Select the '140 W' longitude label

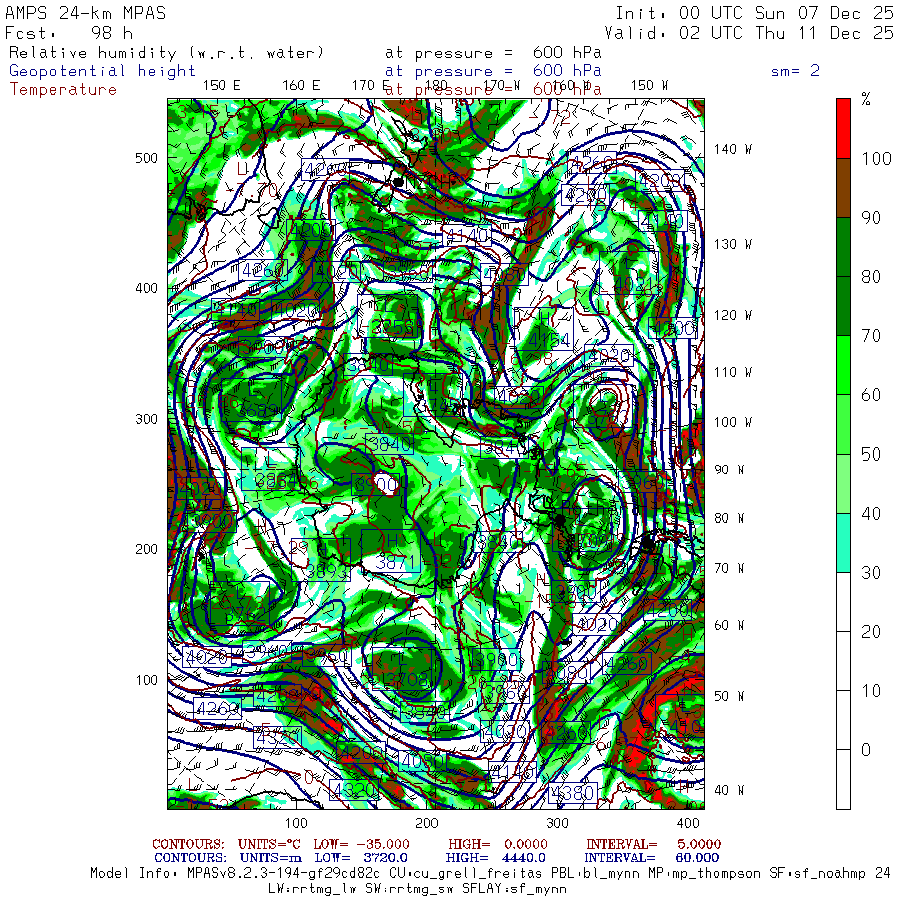733,149
